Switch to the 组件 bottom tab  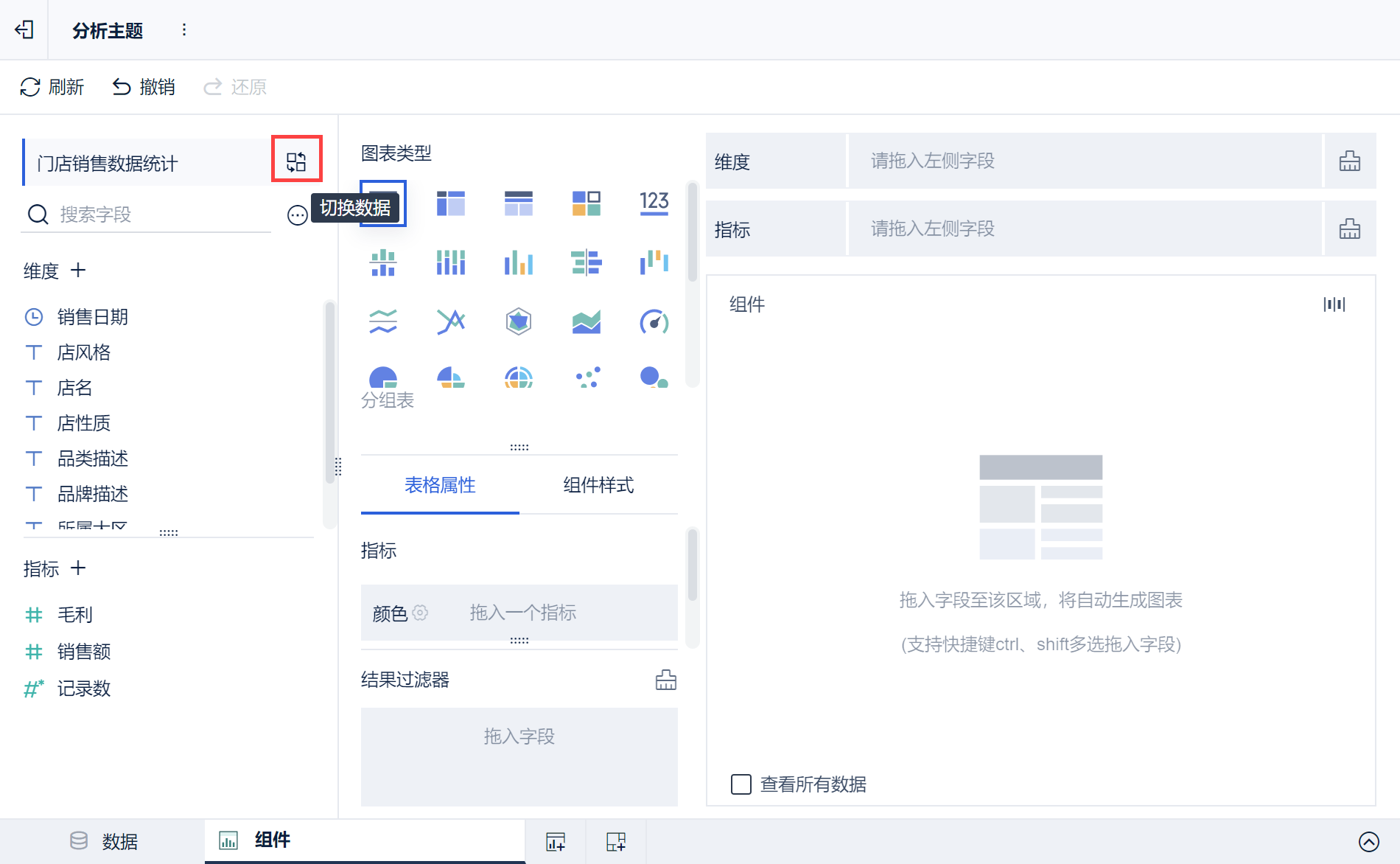coord(364,840)
